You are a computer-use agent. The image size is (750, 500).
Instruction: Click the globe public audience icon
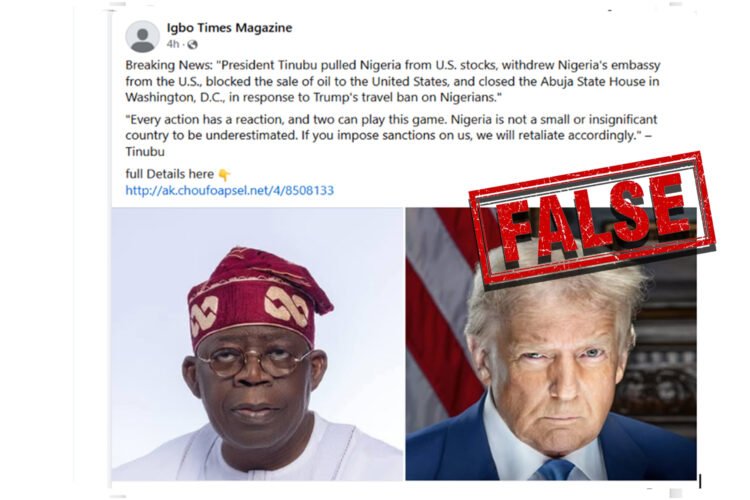[192, 44]
